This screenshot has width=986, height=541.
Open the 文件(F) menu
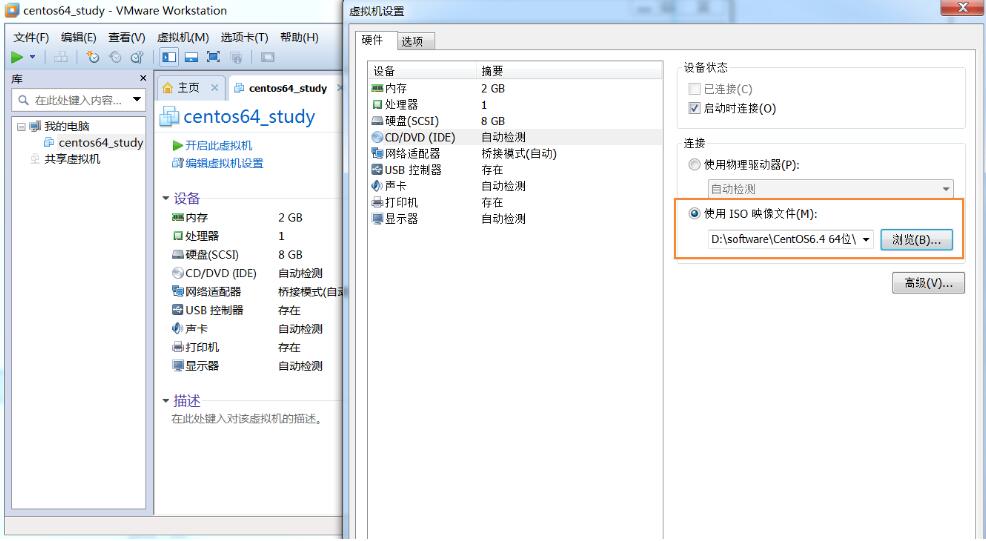coord(31,37)
